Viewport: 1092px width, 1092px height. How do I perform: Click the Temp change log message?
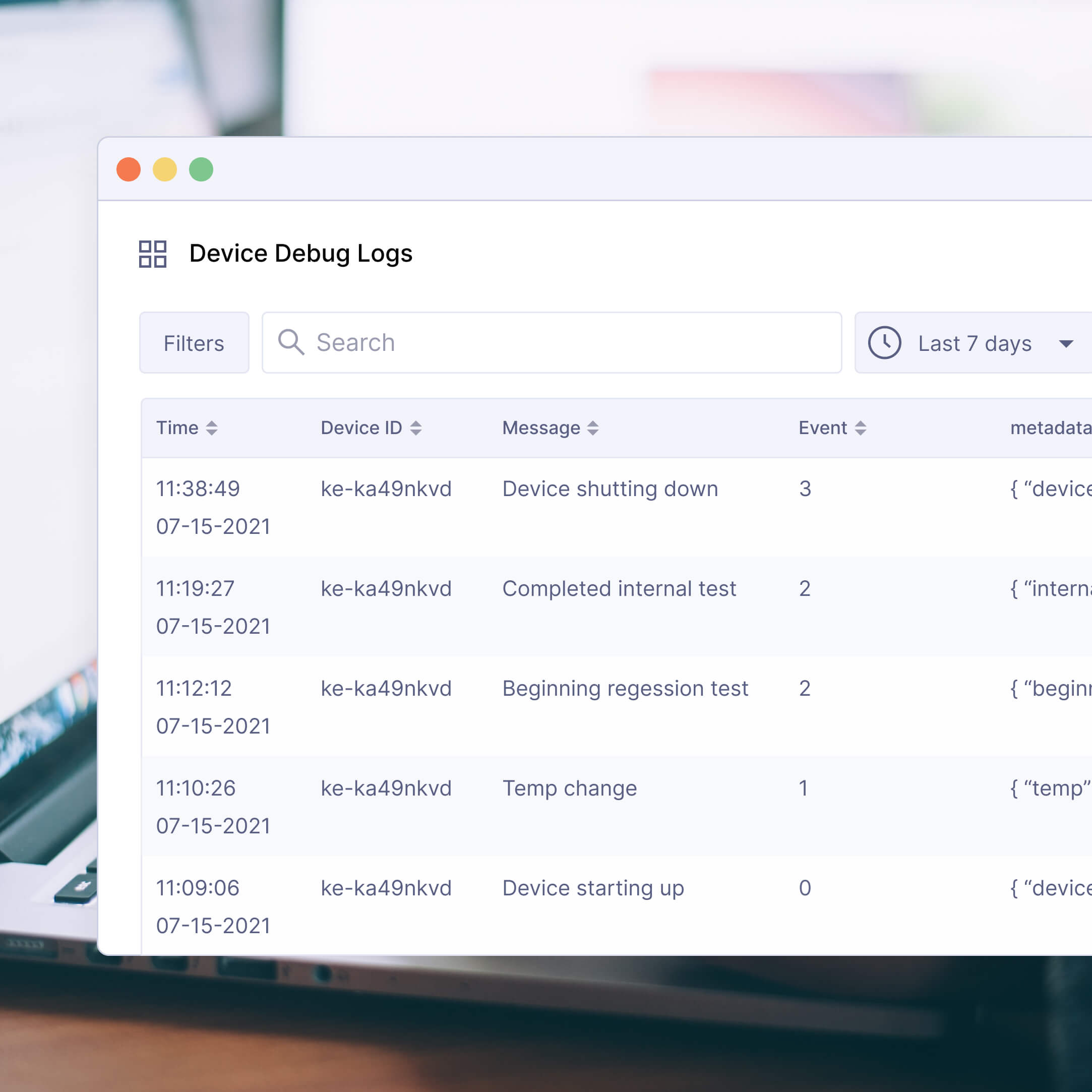pos(569,788)
